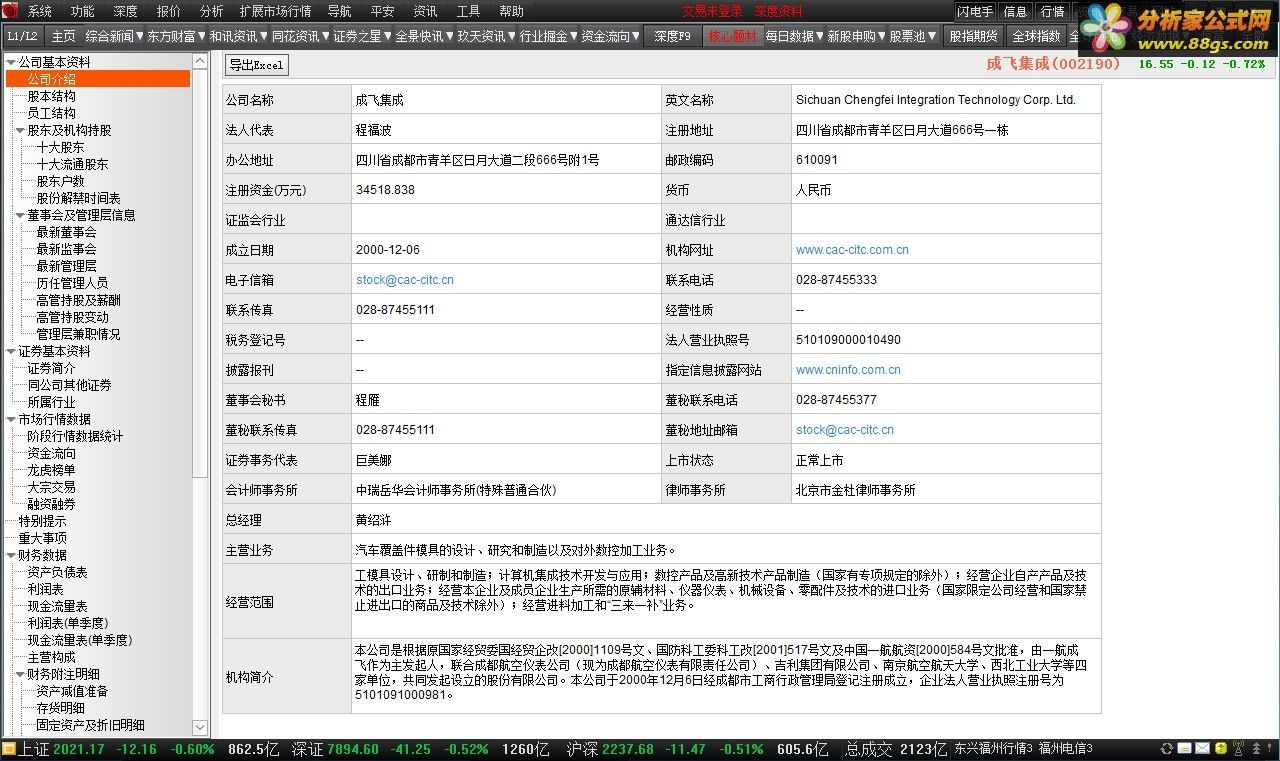
Task: Click the 东兴福州行情3 server label
Action: tap(991, 749)
